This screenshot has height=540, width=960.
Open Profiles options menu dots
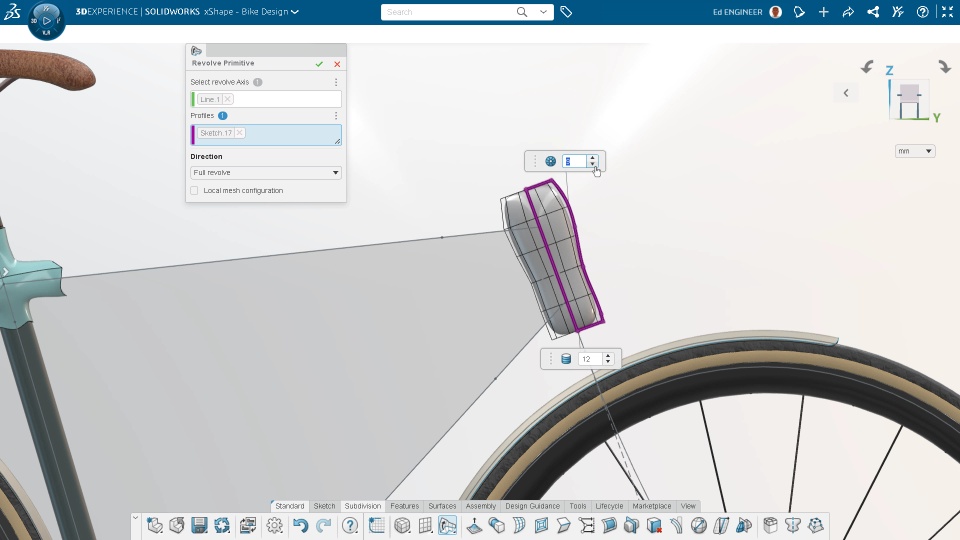click(x=336, y=116)
